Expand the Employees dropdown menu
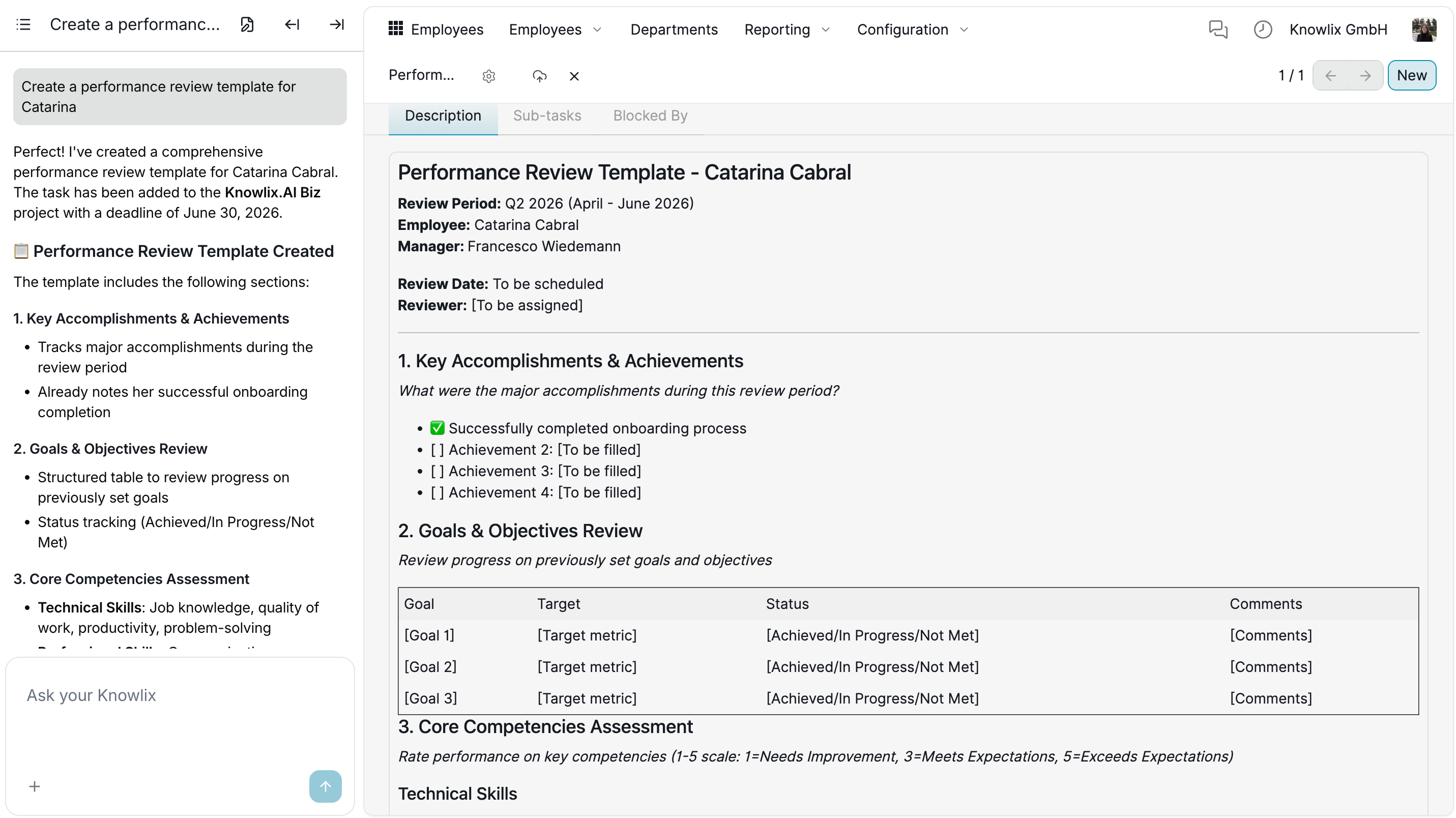Viewport: 1456px width, 818px height. [555, 30]
